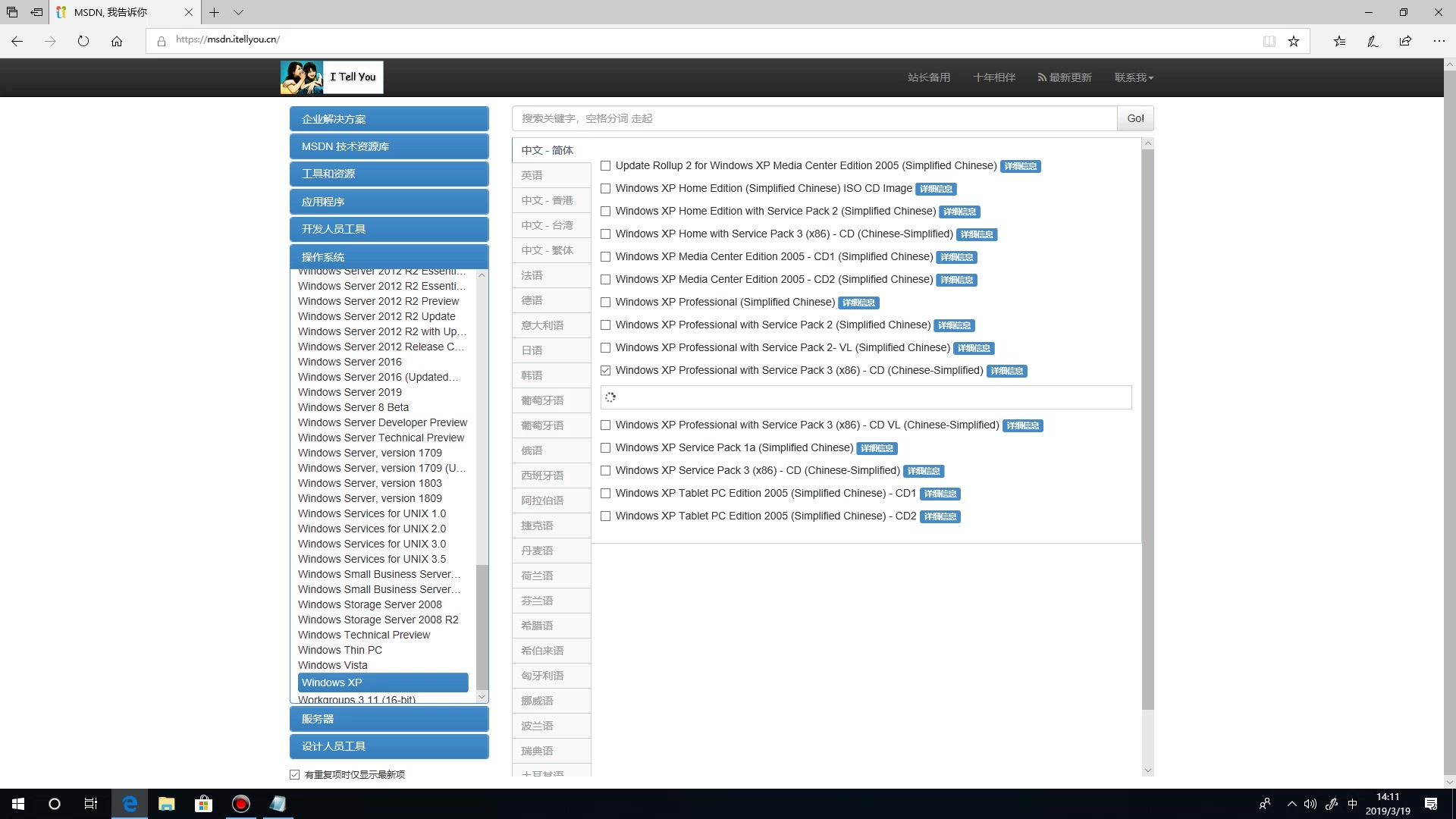Open new tab with plus icon
Screen dimensions: 1456x819
[x=215, y=12]
